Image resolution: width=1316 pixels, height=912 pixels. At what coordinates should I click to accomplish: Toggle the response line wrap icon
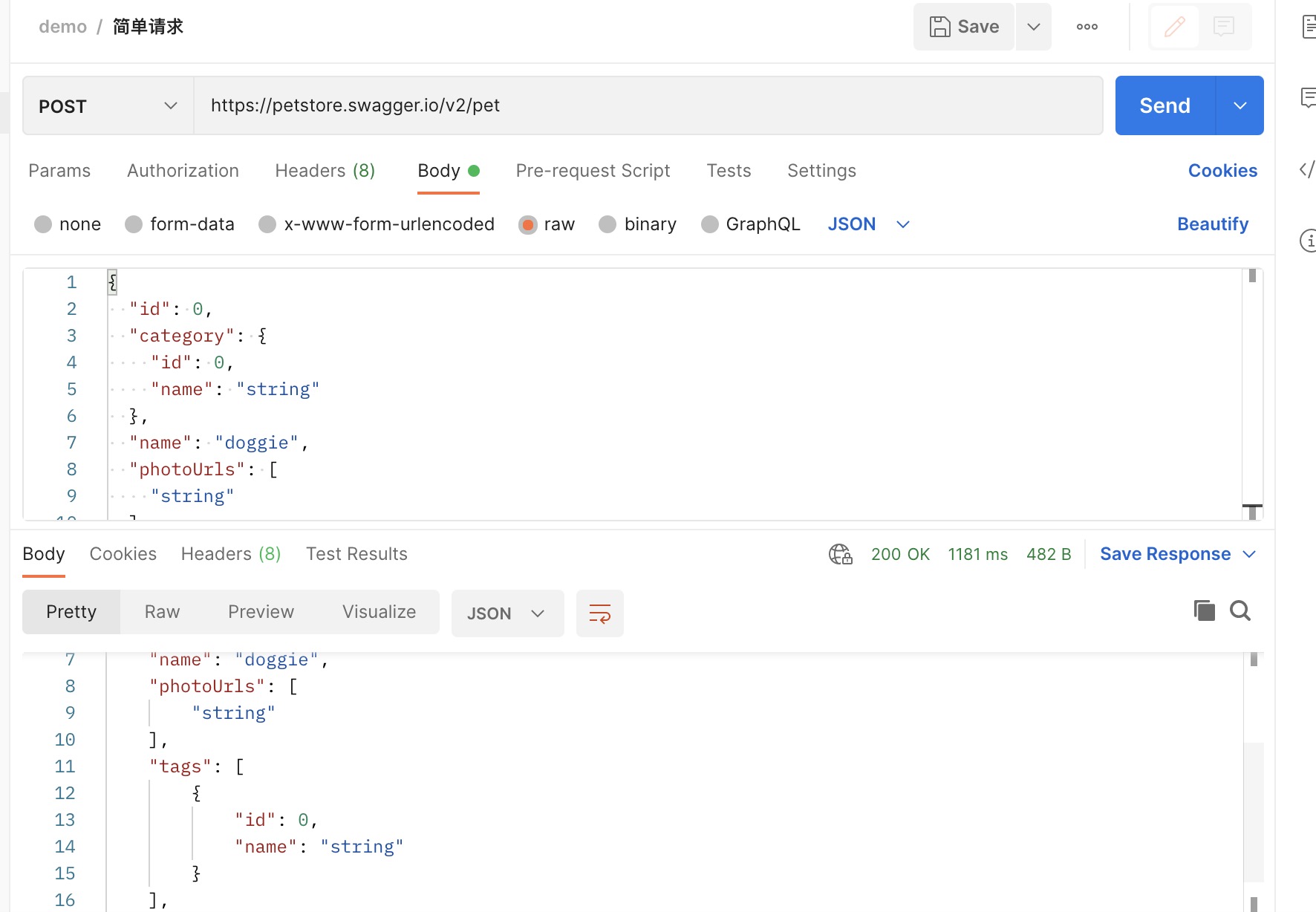[x=599, y=613]
